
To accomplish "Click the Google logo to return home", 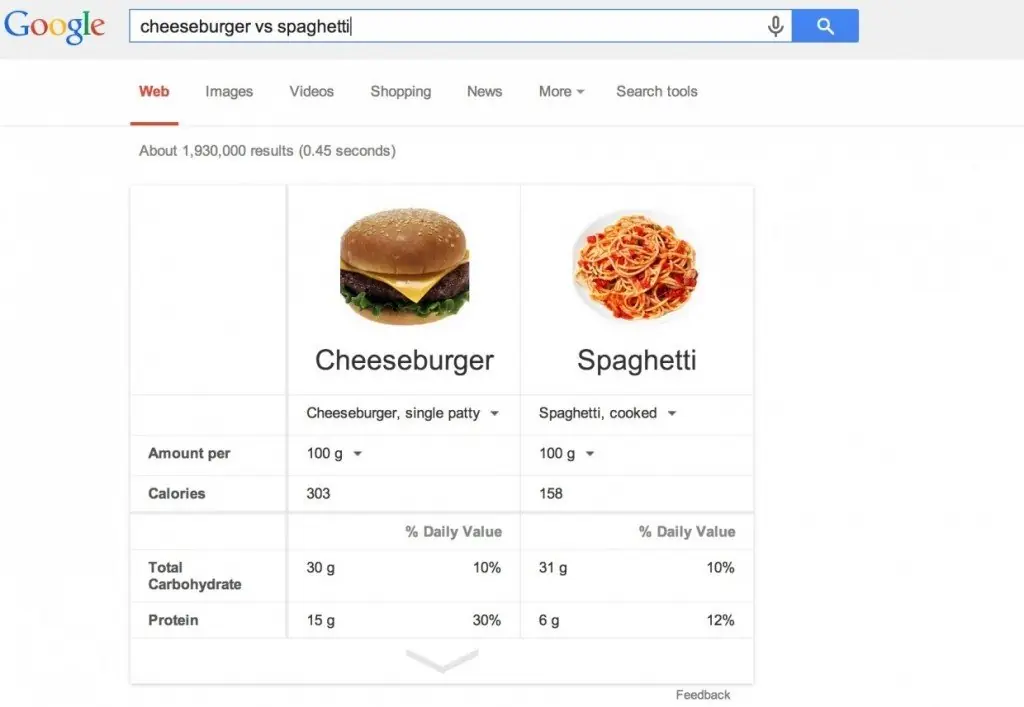I will [54, 27].
